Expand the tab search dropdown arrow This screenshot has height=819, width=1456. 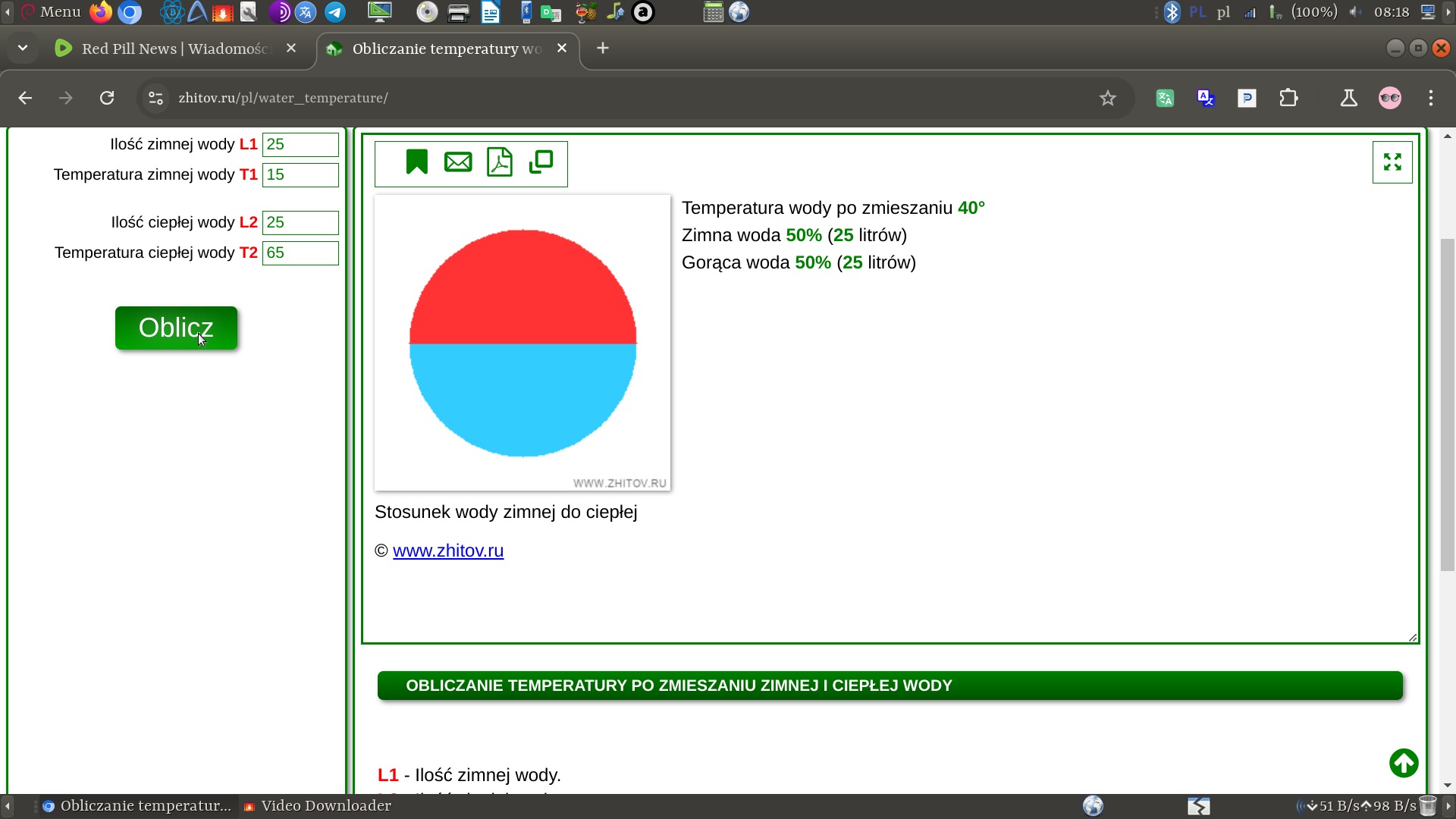(x=23, y=49)
